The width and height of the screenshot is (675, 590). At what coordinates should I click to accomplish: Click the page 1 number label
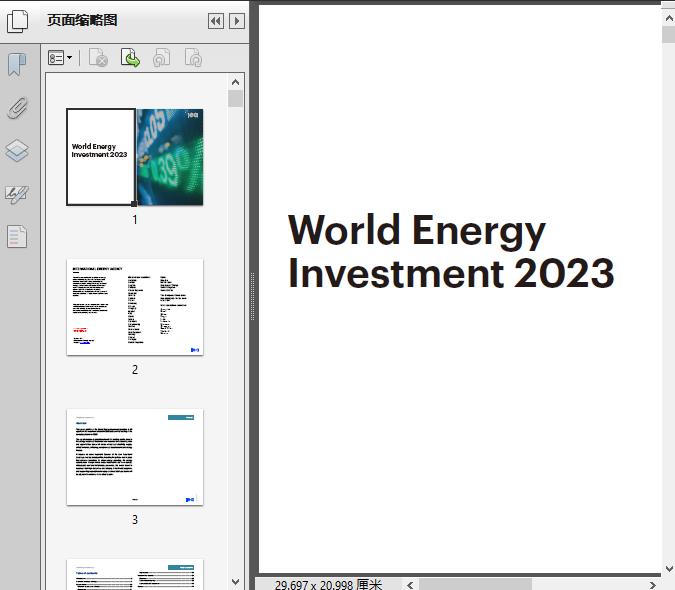(x=135, y=220)
